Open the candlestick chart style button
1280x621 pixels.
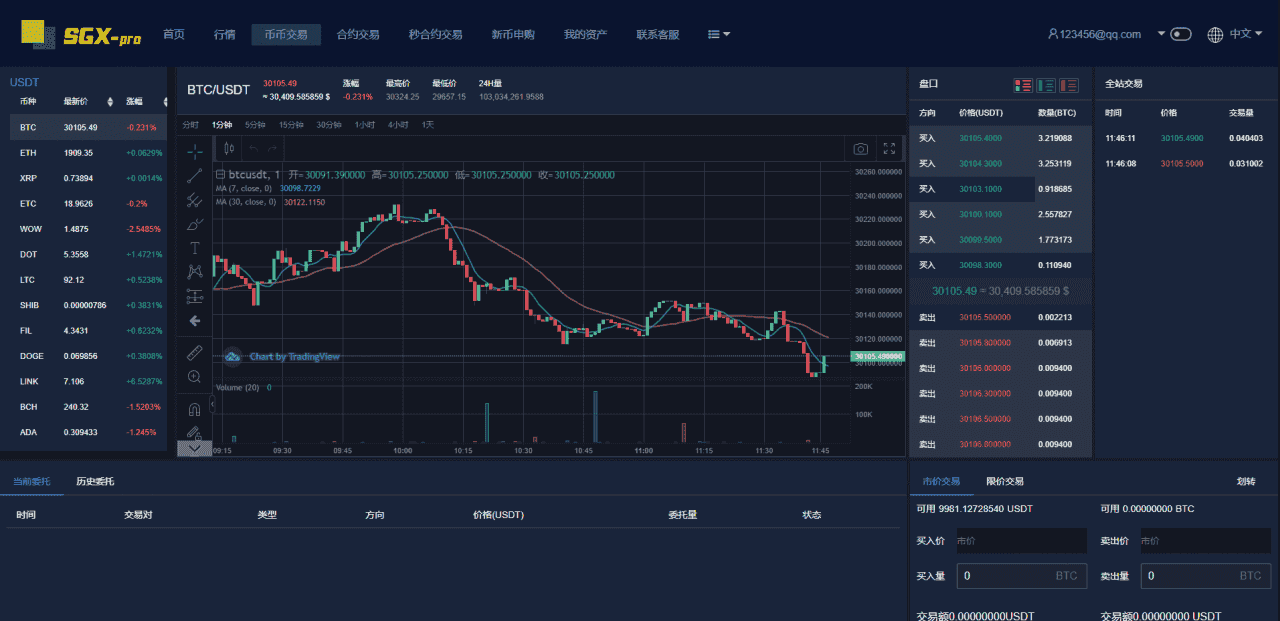[229, 149]
